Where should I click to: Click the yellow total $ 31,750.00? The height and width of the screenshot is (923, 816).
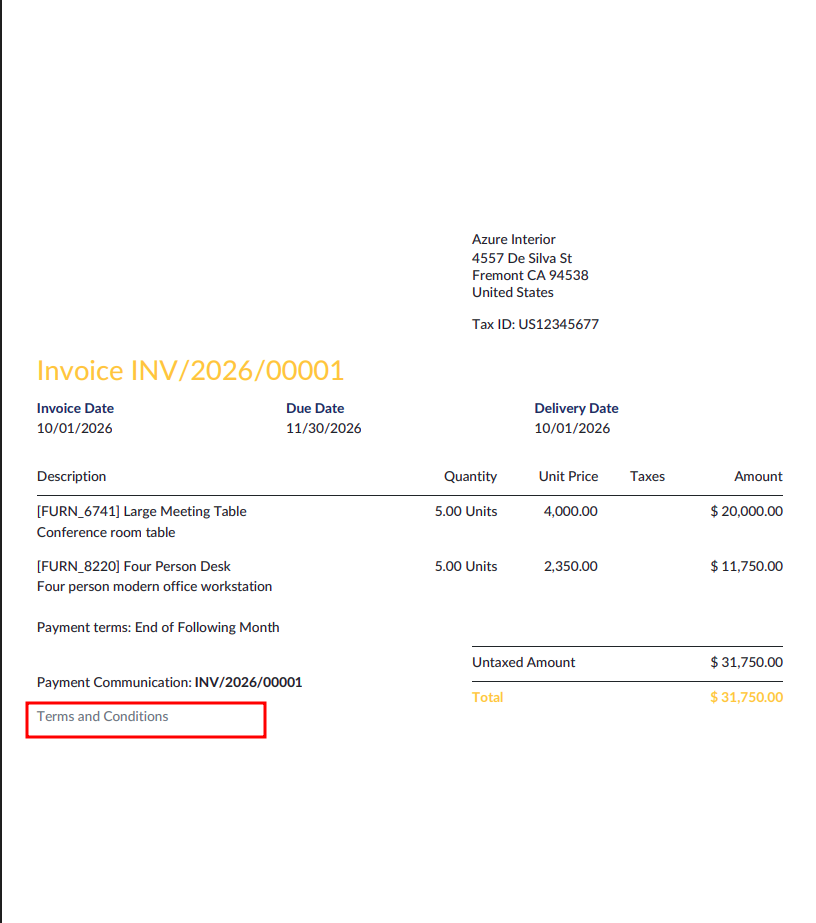(747, 698)
